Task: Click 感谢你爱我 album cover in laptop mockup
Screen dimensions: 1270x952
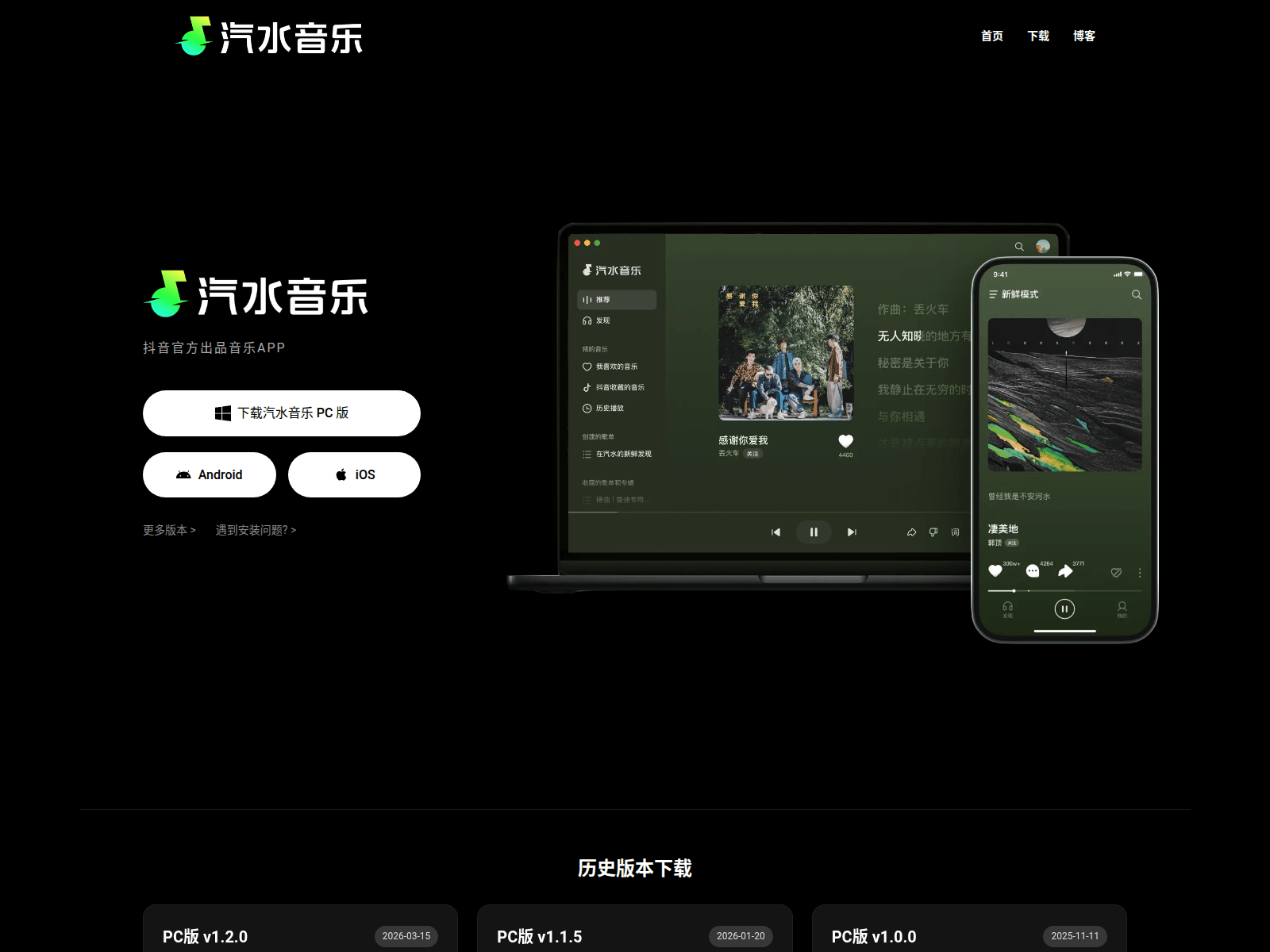Action: click(x=786, y=353)
